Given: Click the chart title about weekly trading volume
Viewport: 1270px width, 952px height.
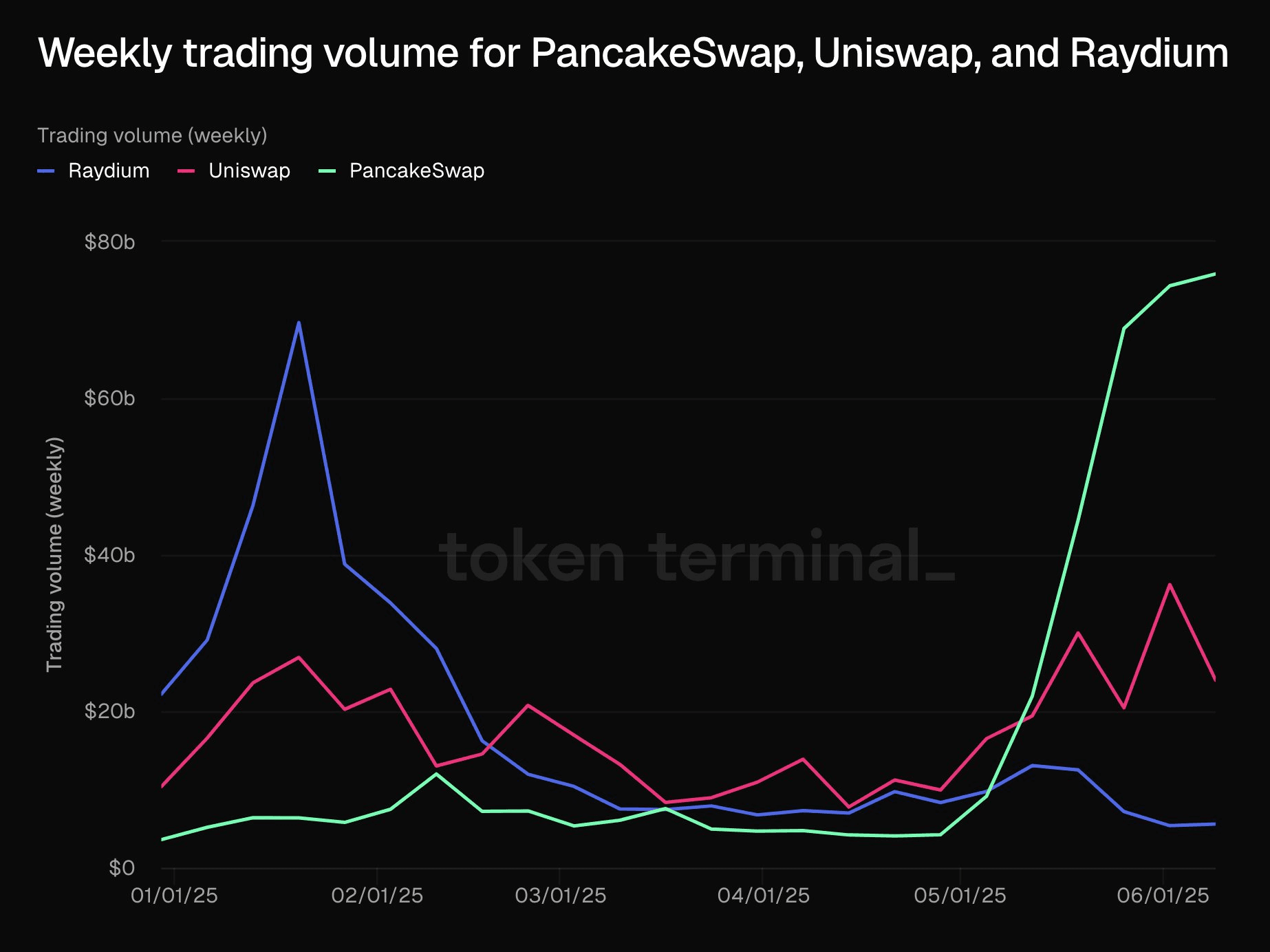Looking at the screenshot, I should tap(633, 54).
